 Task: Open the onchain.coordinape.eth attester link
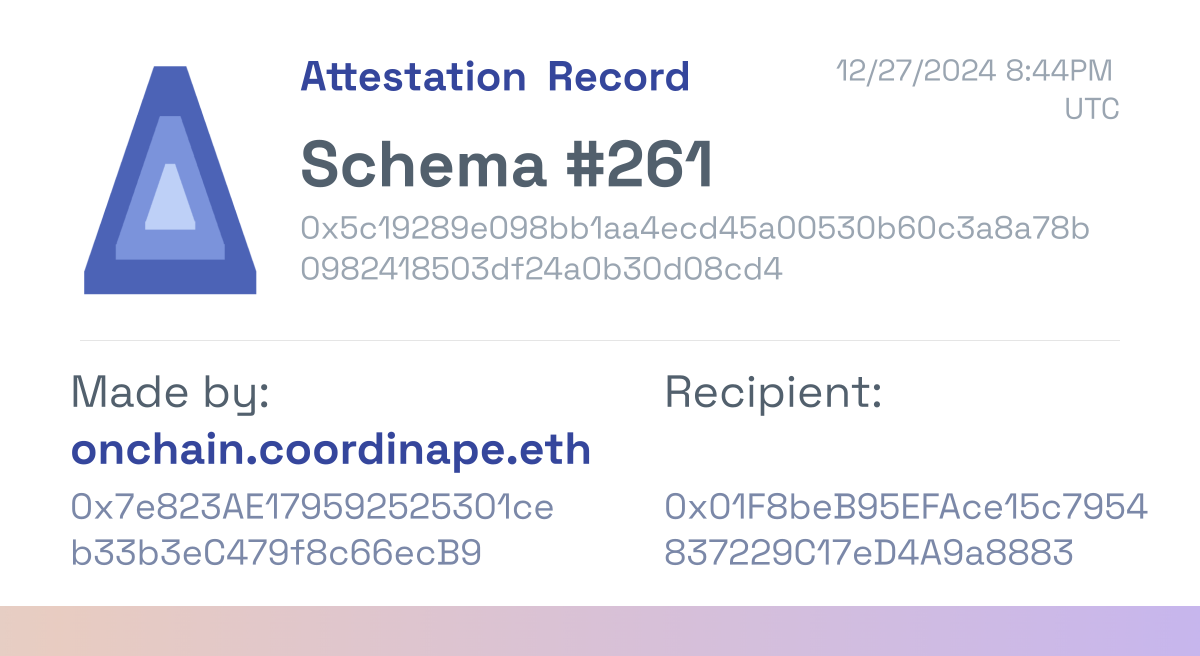(x=331, y=451)
